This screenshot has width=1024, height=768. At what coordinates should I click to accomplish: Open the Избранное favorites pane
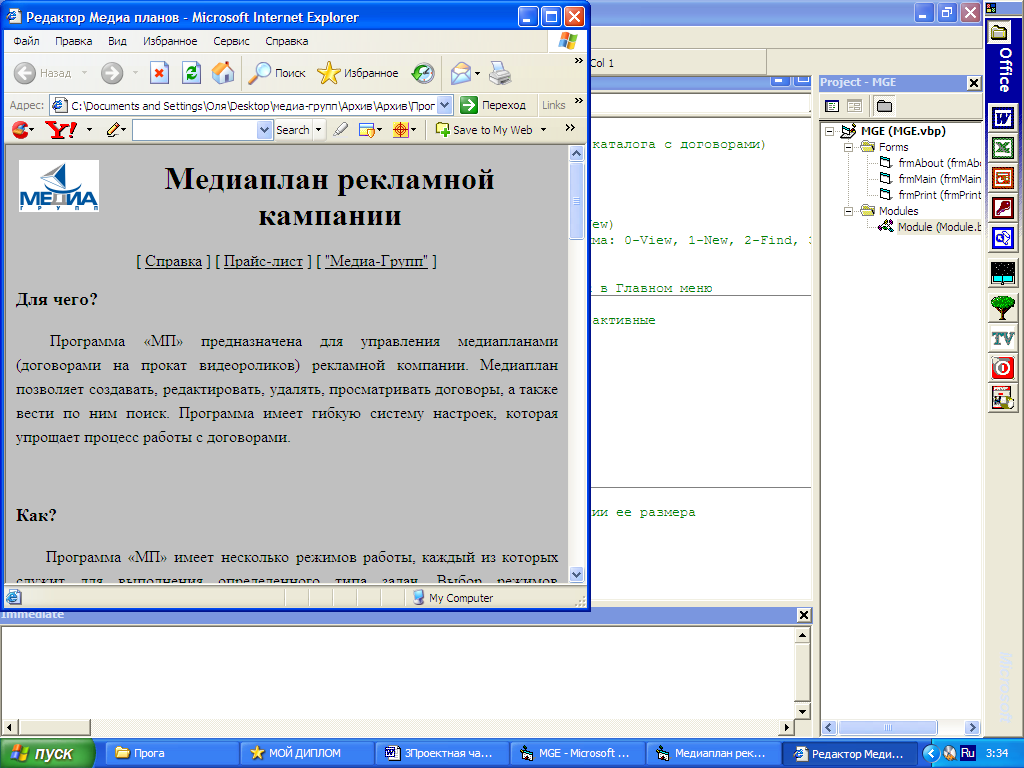(x=358, y=72)
